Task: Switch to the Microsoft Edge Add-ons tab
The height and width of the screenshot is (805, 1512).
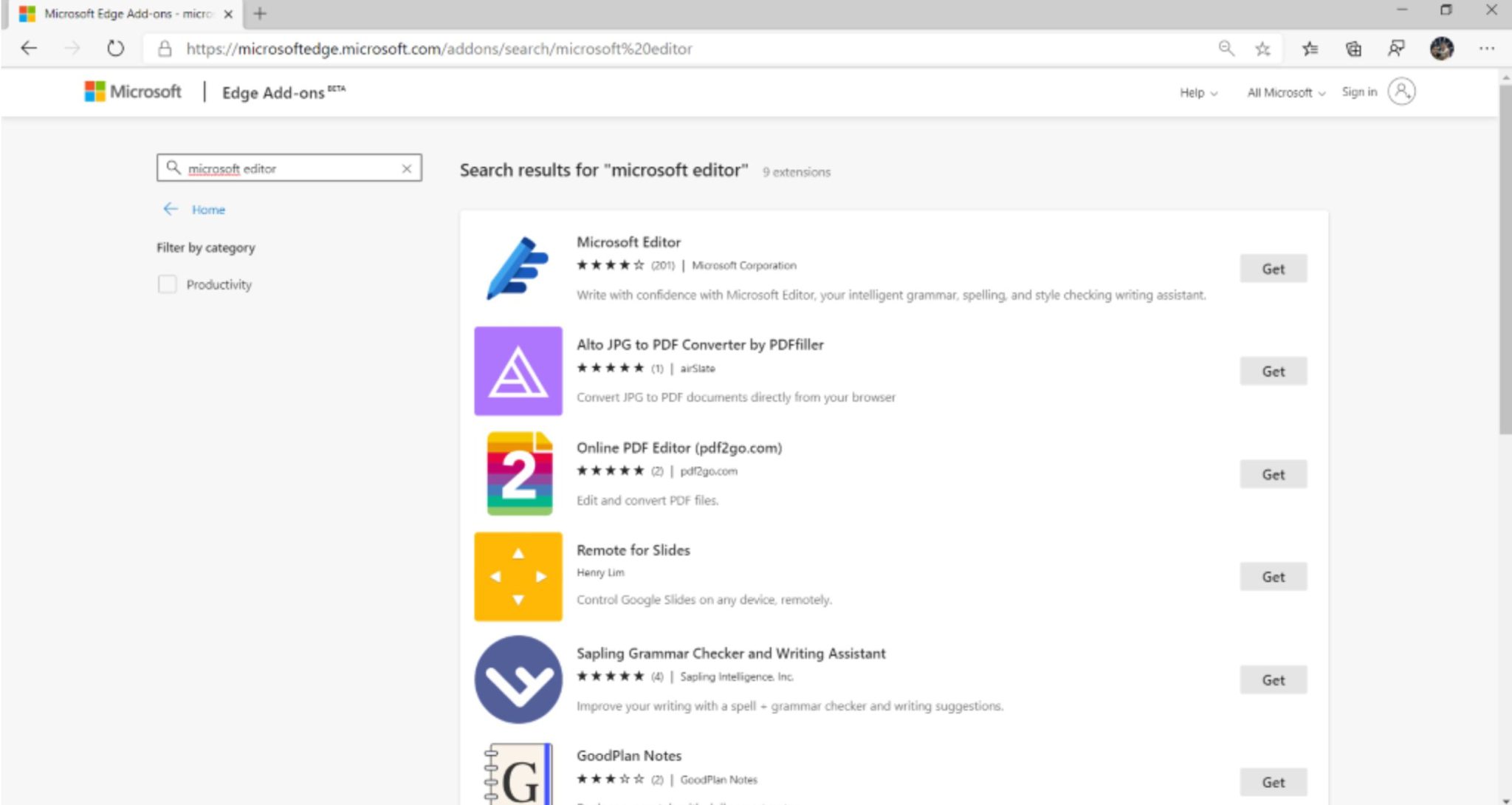Action: click(x=118, y=13)
